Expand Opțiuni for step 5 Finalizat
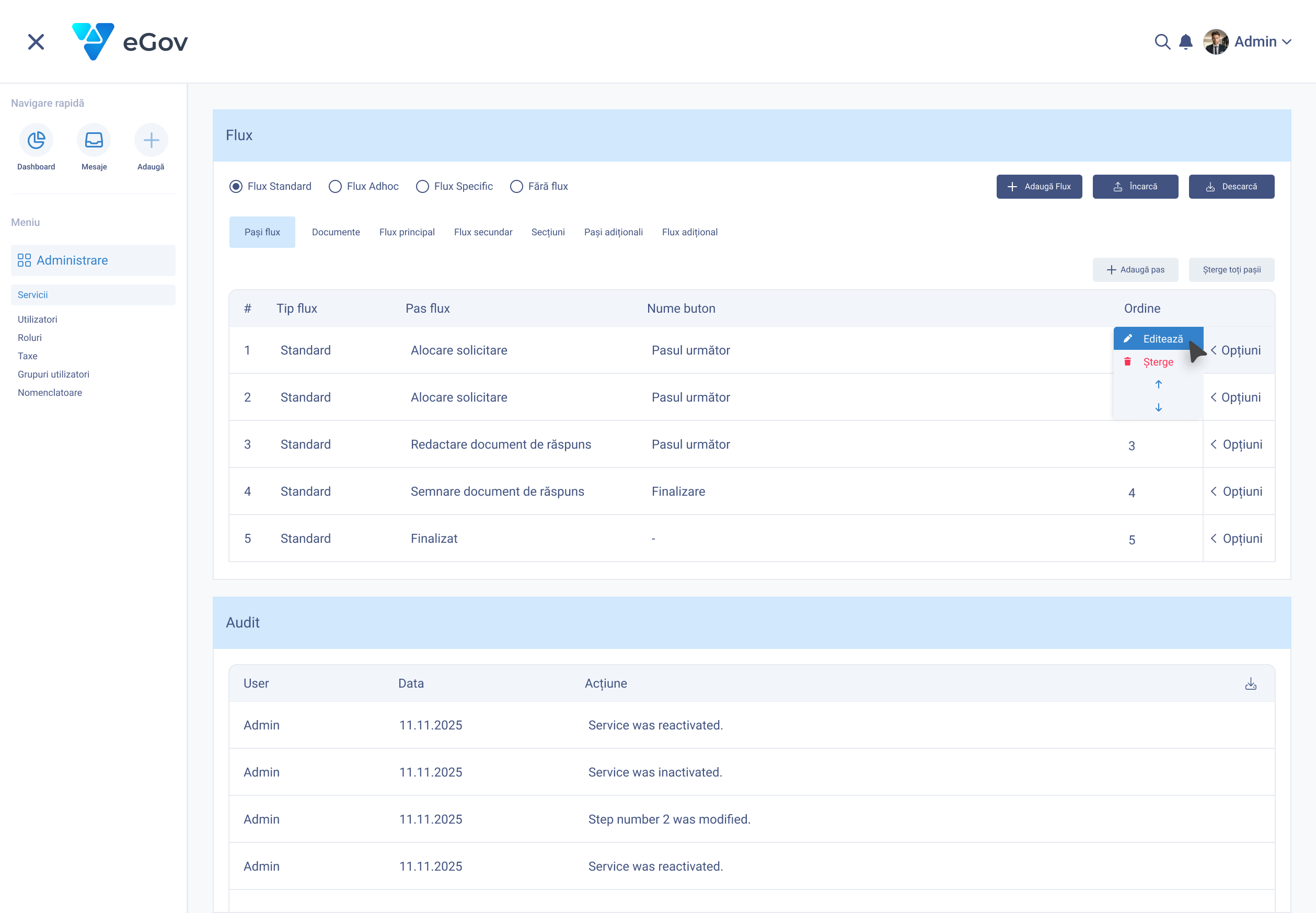 (1236, 538)
